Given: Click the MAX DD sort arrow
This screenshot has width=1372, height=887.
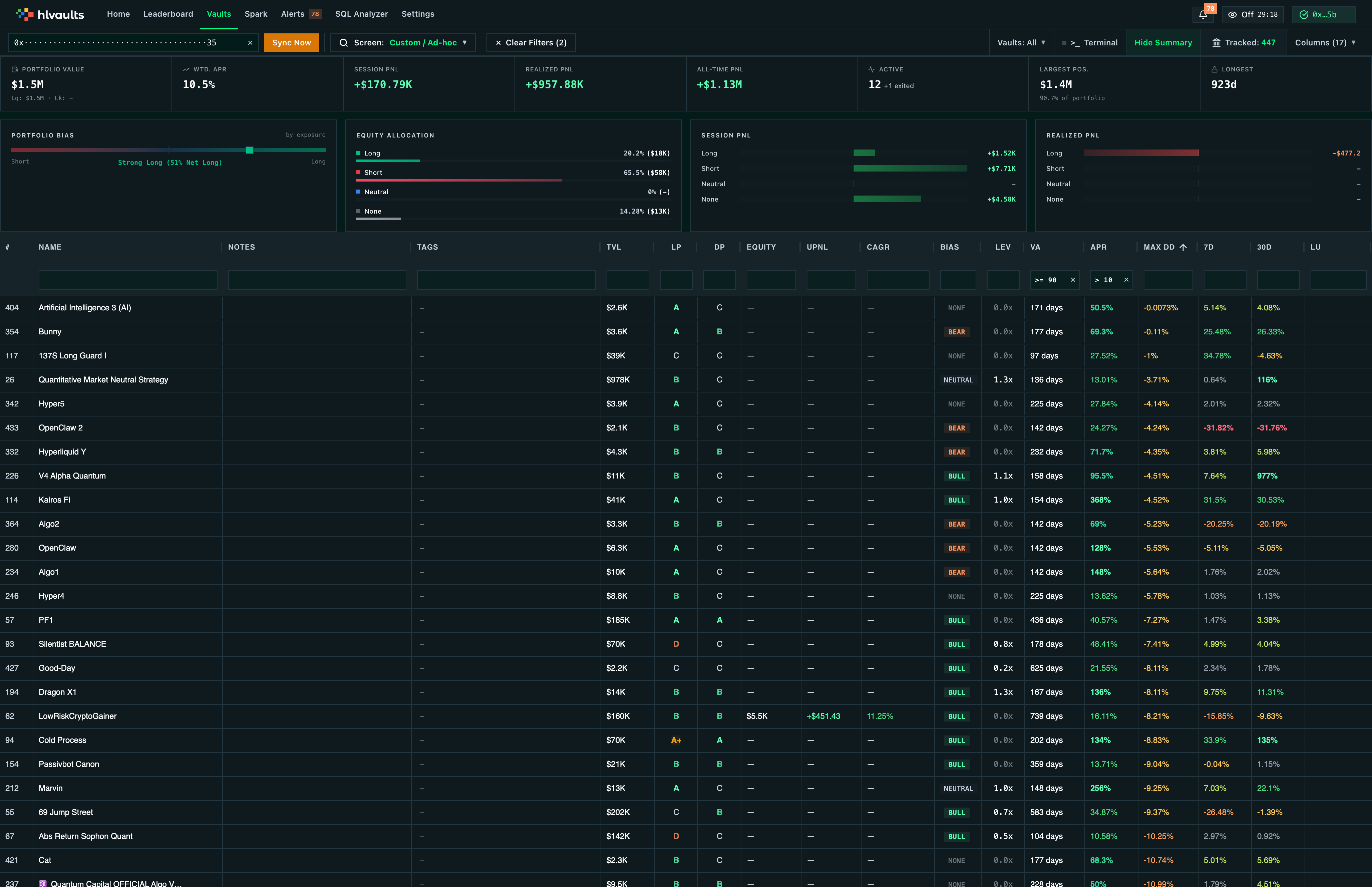Looking at the screenshot, I should pyautogui.click(x=1183, y=247).
